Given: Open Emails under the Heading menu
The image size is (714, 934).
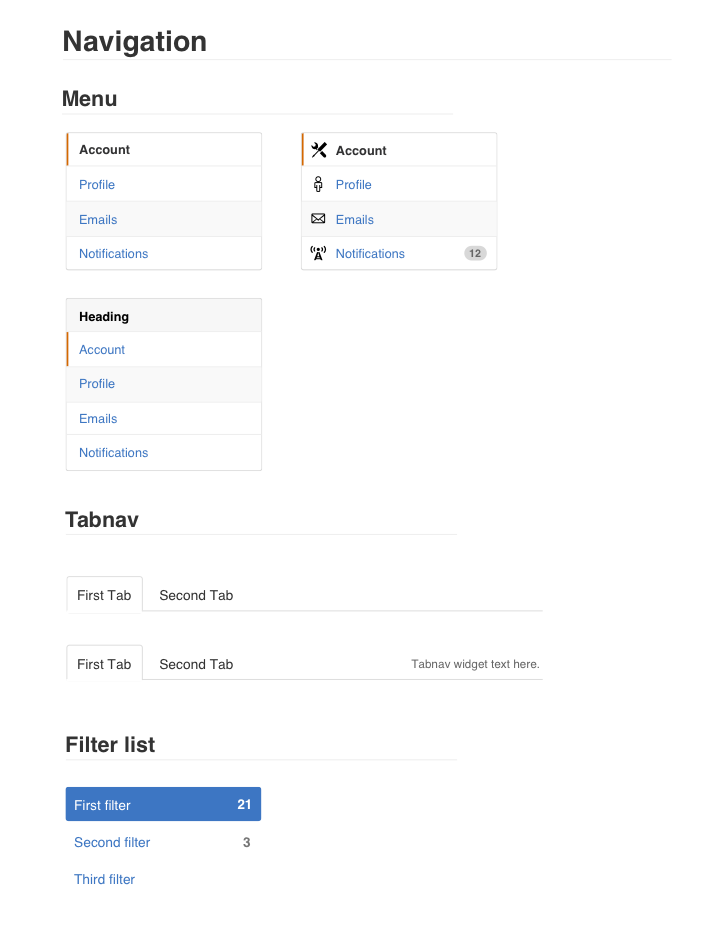Looking at the screenshot, I should [98, 419].
